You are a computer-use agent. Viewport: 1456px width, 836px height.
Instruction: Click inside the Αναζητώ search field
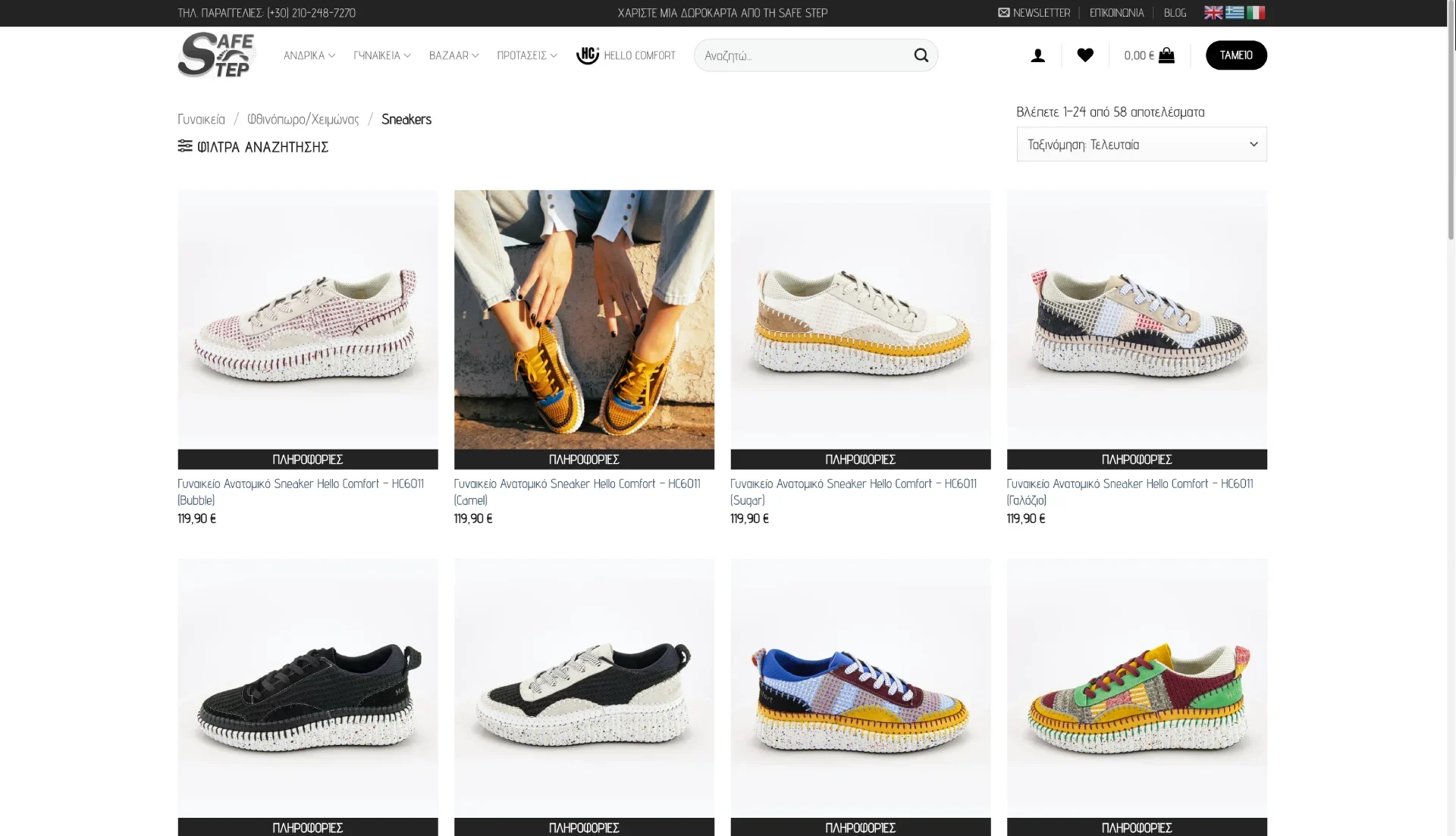click(x=796, y=55)
